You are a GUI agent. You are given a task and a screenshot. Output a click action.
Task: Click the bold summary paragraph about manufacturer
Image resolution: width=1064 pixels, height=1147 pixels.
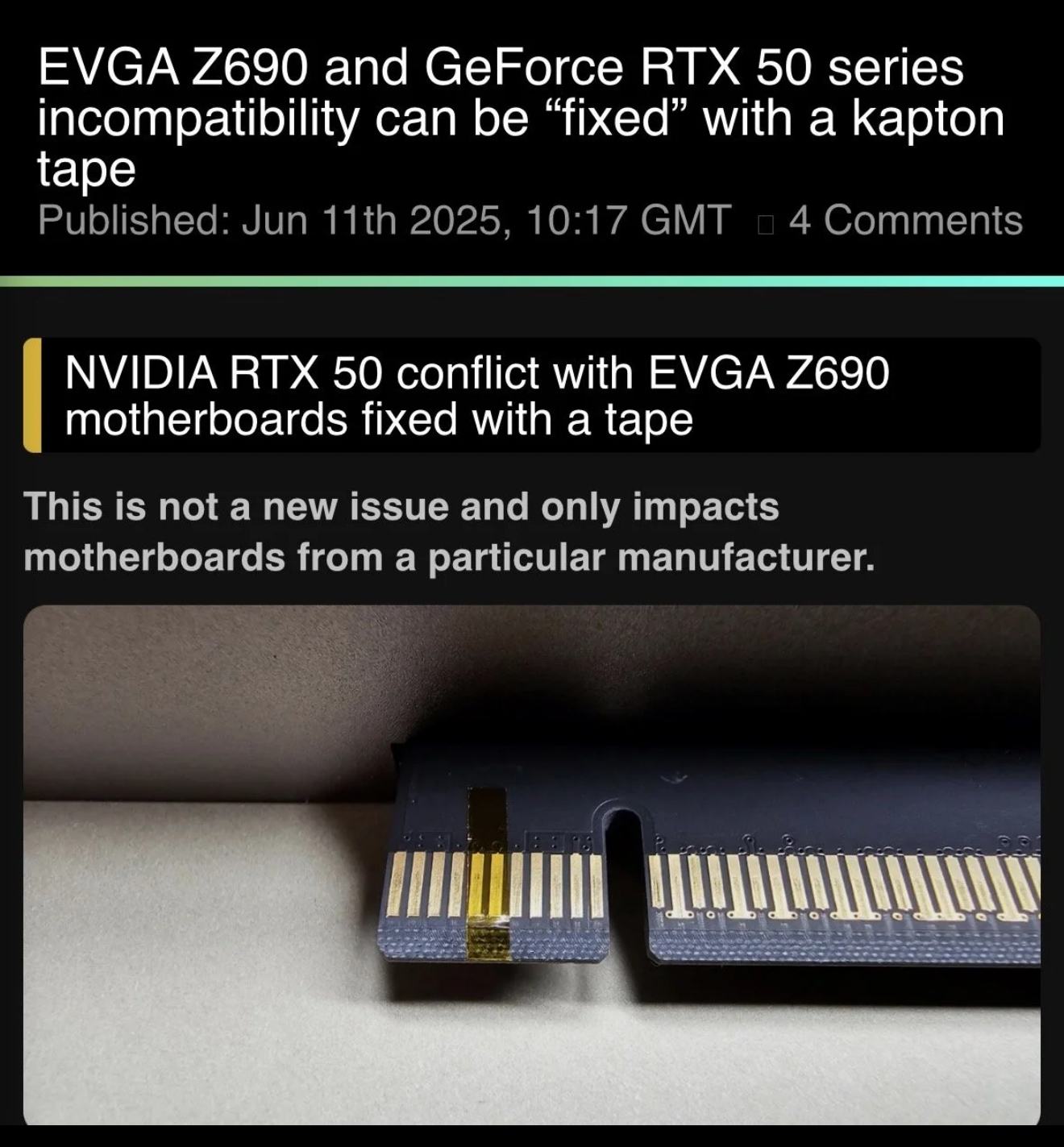[449, 532]
